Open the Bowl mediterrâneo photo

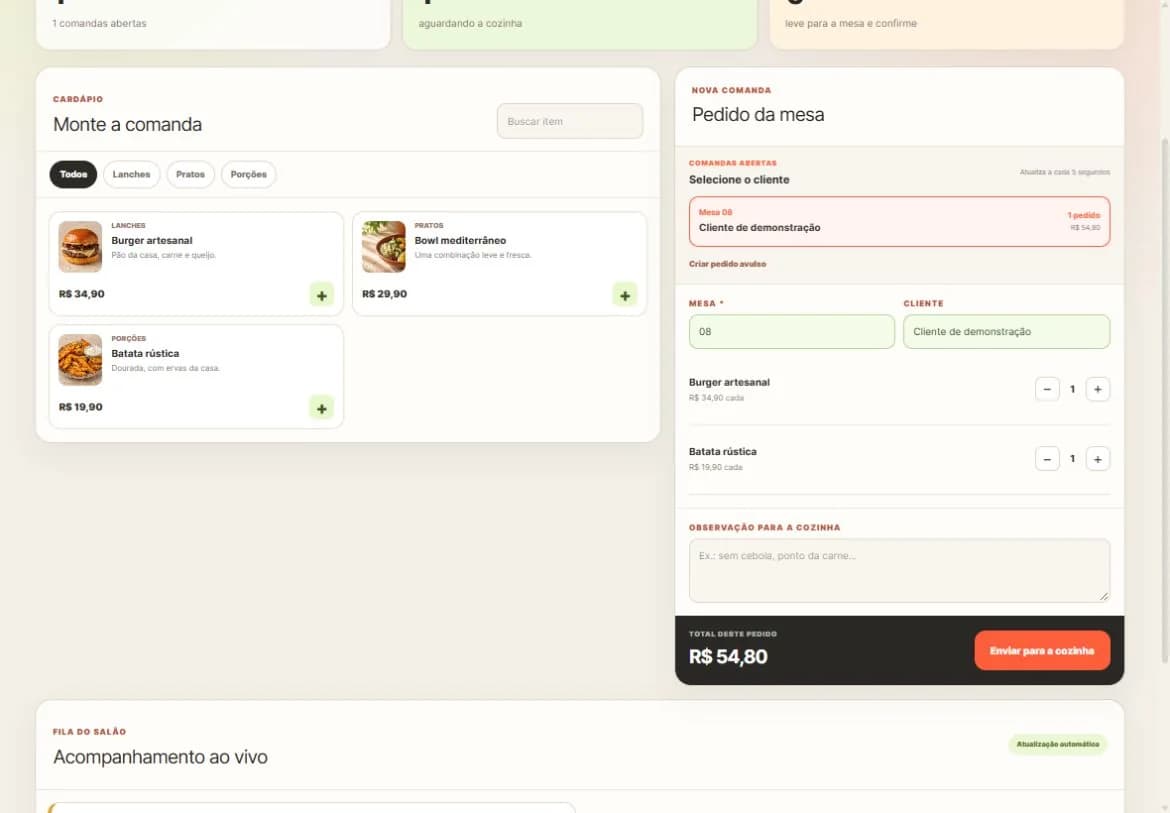(384, 247)
